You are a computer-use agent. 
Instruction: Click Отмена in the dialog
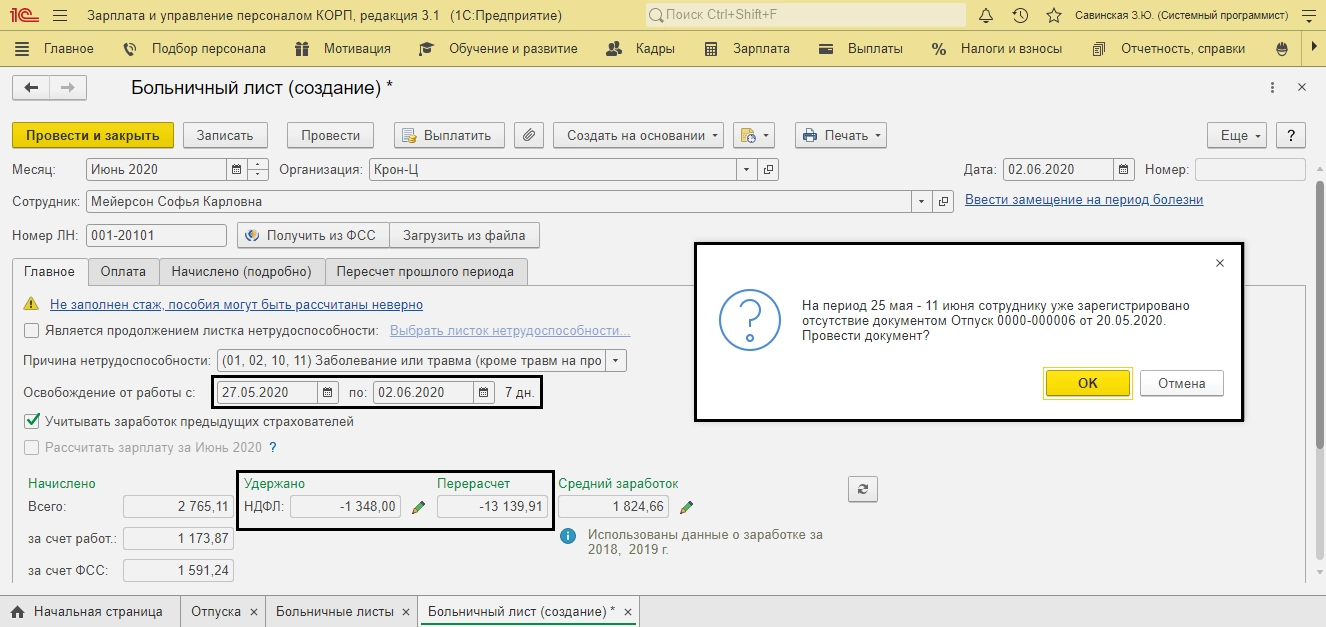click(1182, 383)
